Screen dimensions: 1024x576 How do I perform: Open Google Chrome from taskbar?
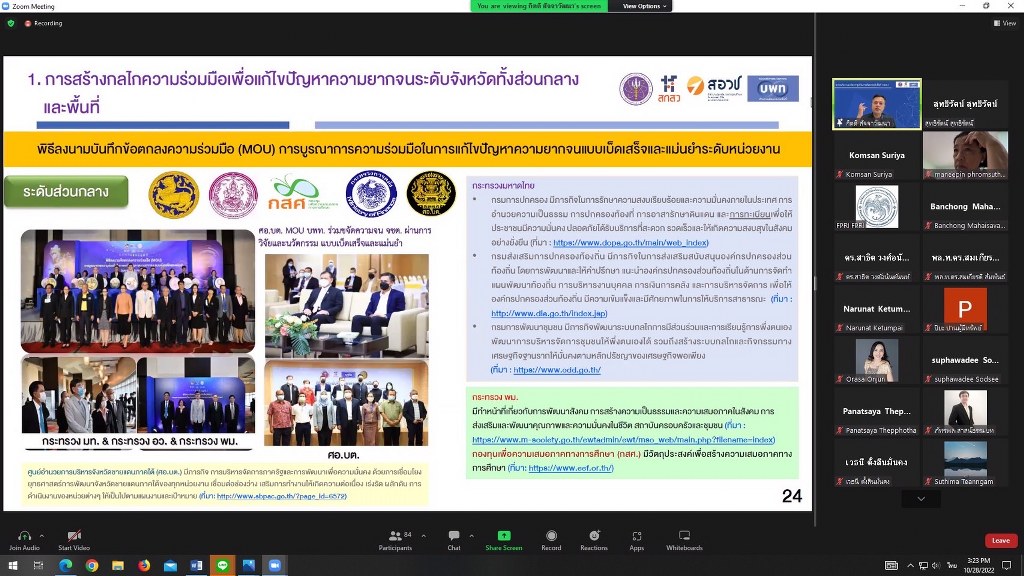point(91,566)
